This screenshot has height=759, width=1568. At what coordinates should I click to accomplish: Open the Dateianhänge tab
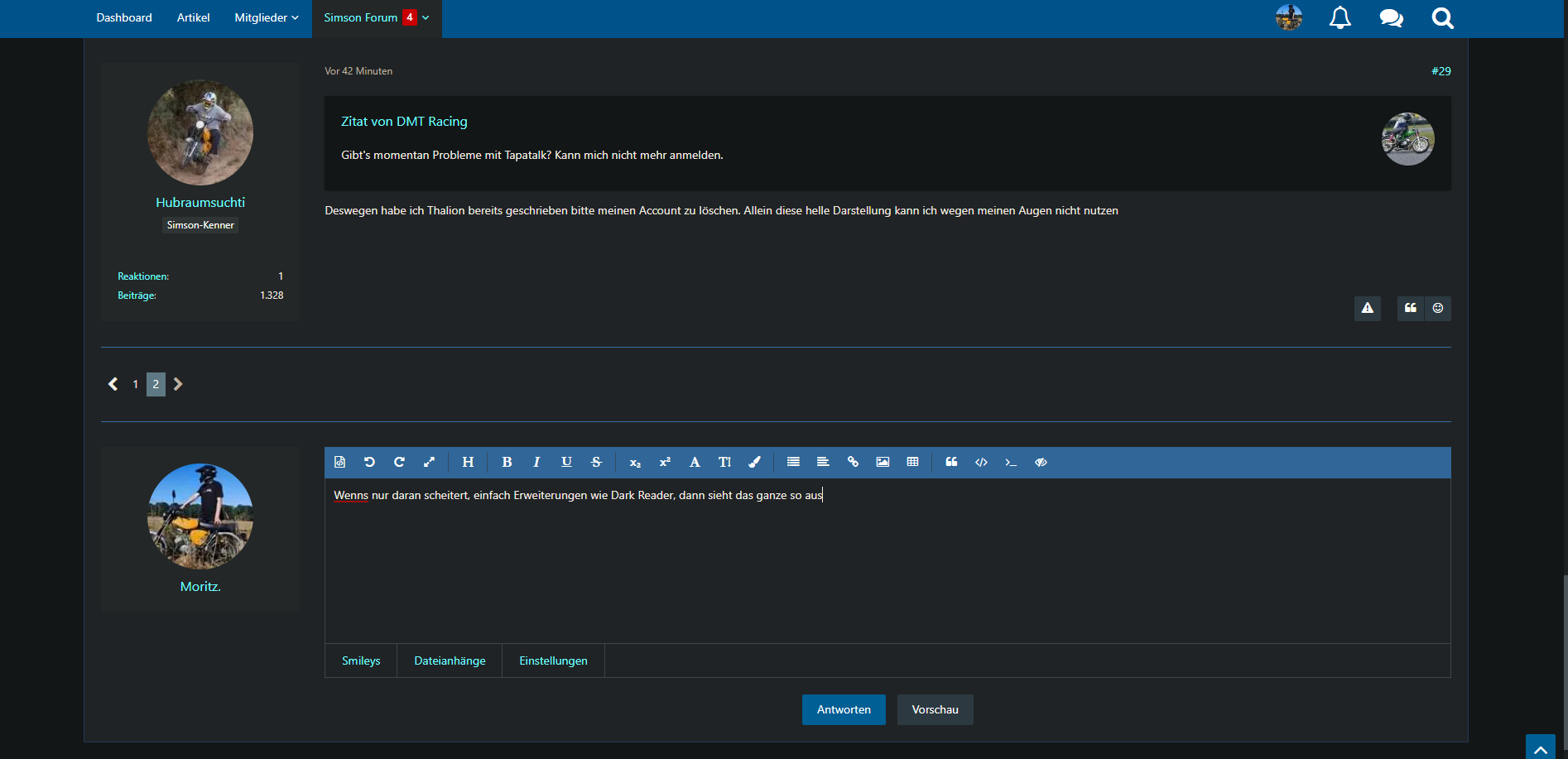(450, 661)
